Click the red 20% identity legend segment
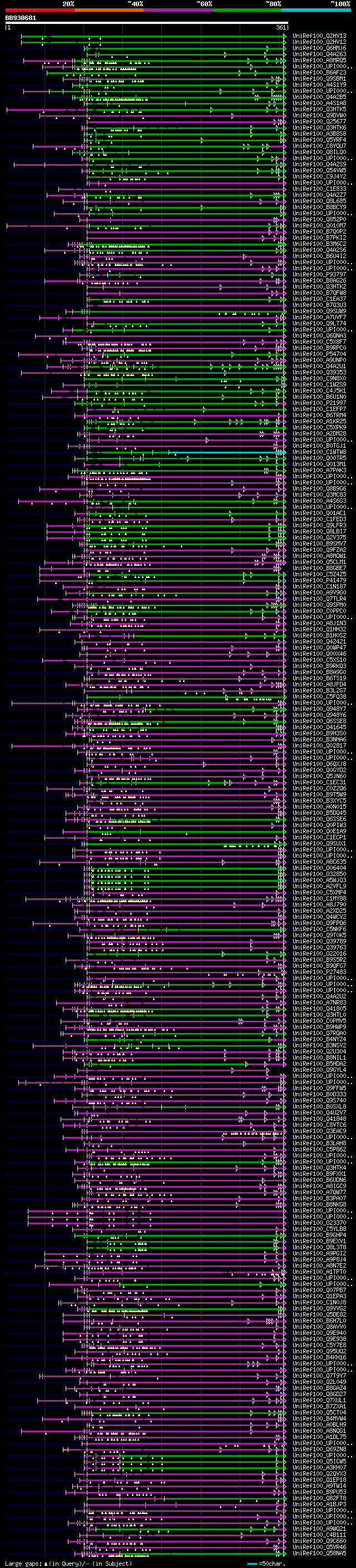Image resolution: width=356 pixels, height=1568 pixels. point(39,10)
